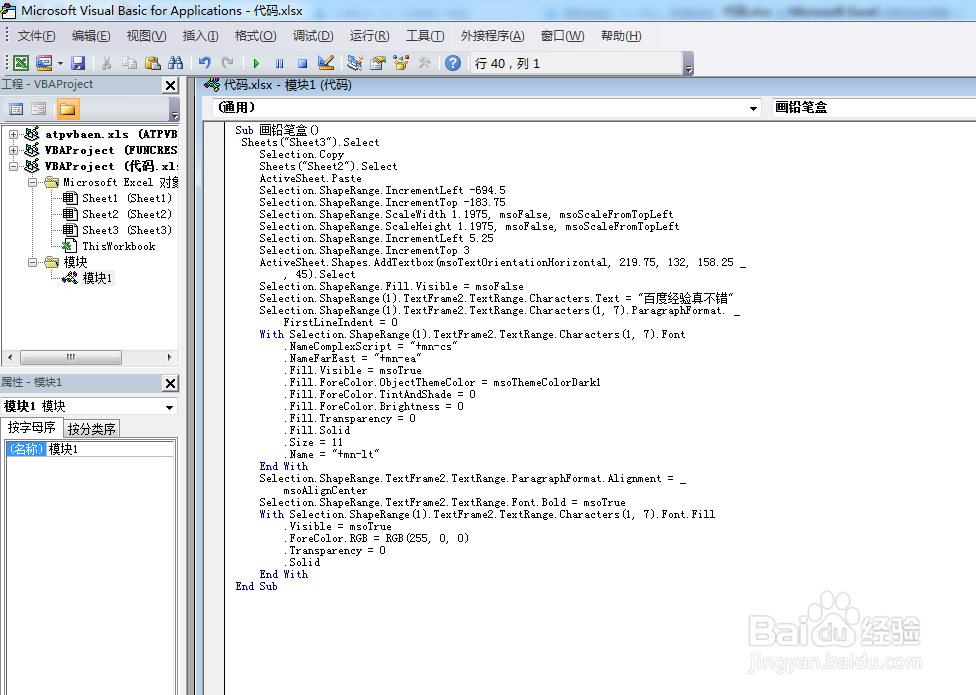Image resolution: width=976 pixels, height=695 pixels.
Task: Click the 行 40, 列 1 position indicator
Action: click(576, 63)
